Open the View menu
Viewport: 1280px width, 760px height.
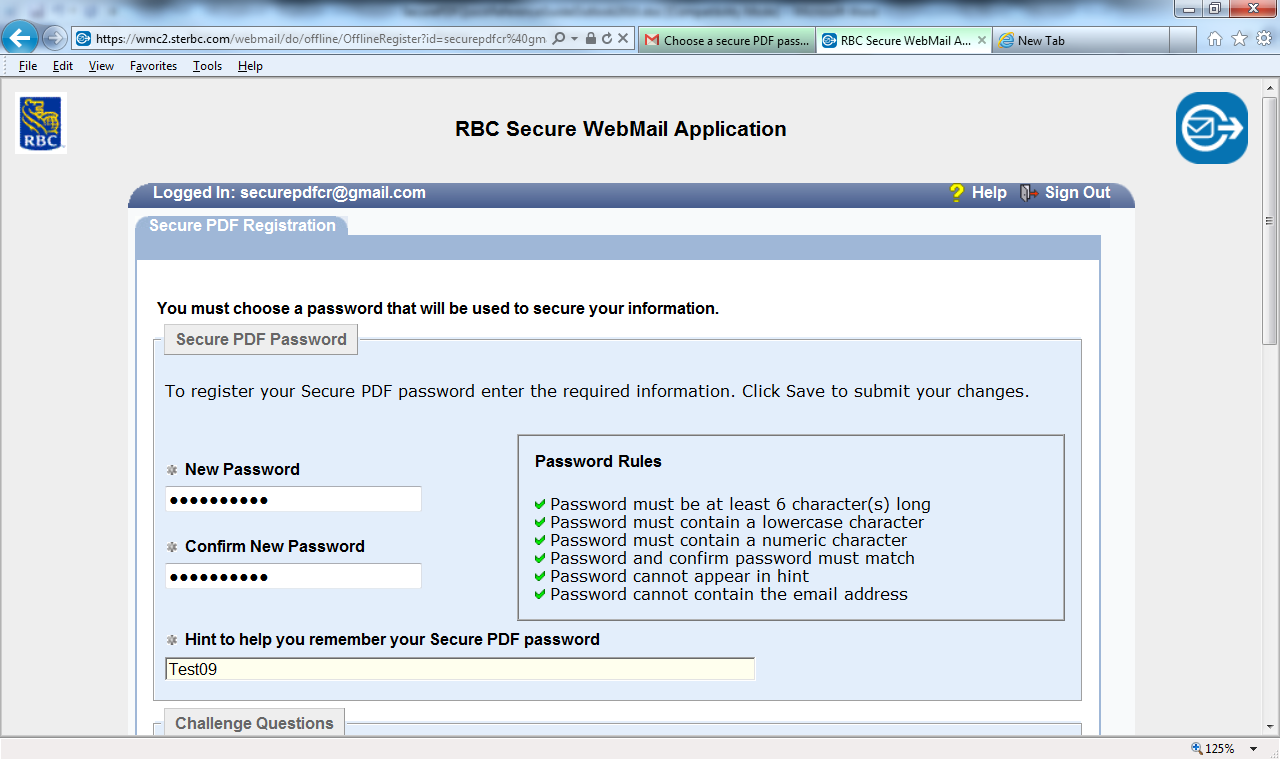pyautogui.click(x=101, y=66)
